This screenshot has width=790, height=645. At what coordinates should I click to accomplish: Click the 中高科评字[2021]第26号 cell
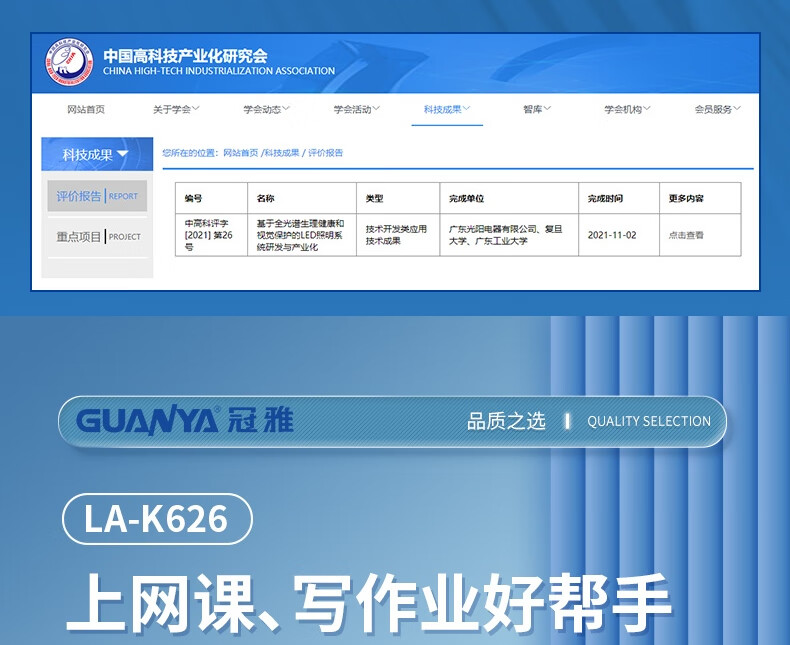tap(211, 235)
